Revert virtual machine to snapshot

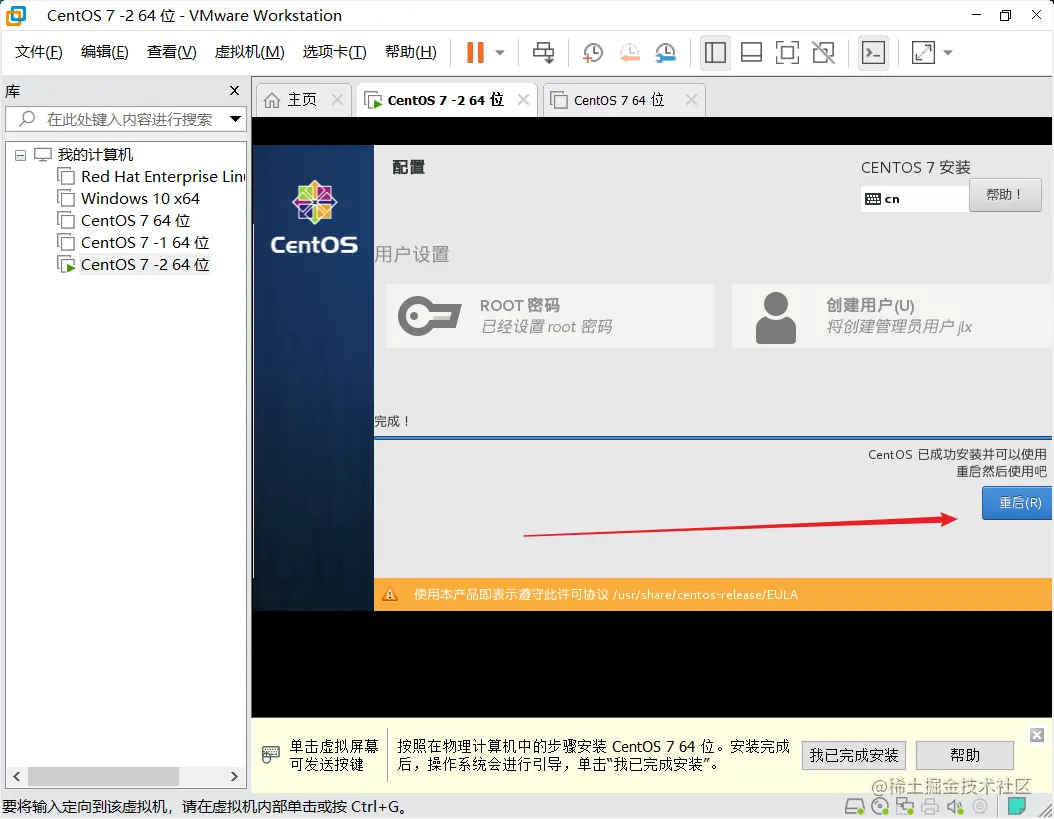tap(629, 52)
